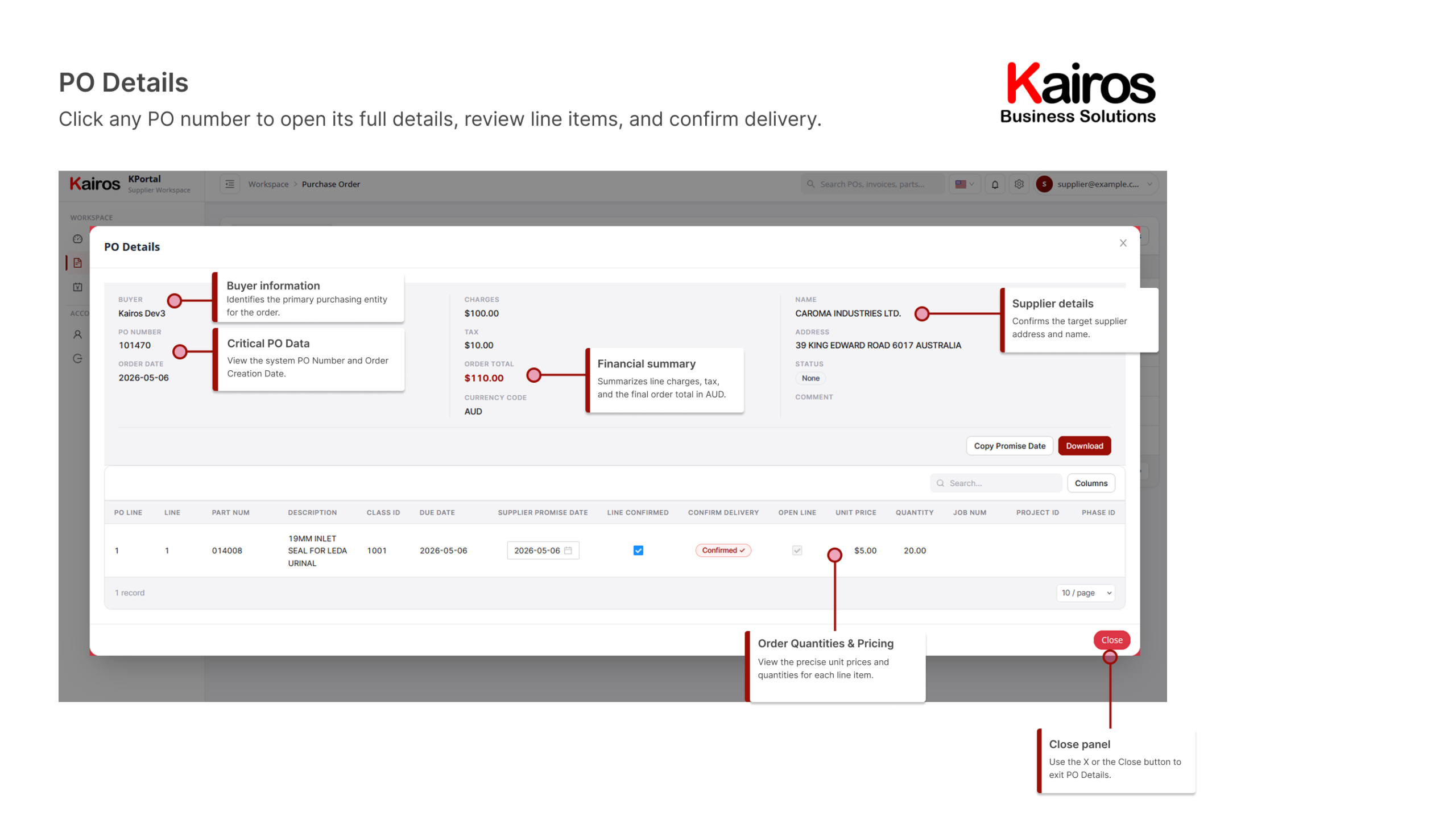Click the $5.00 unit price cell
1456x824 pixels.
click(x=866, y=550)
